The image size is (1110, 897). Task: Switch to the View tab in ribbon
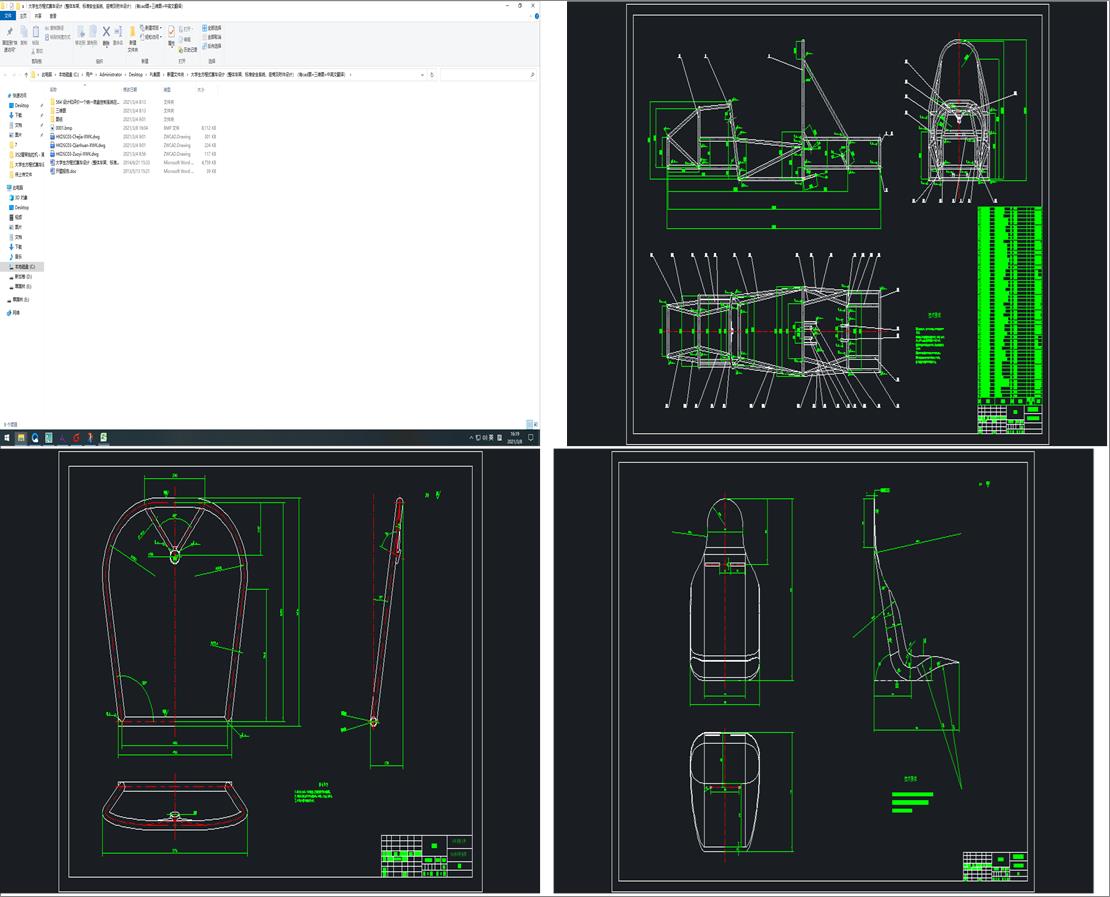[53, 16]
